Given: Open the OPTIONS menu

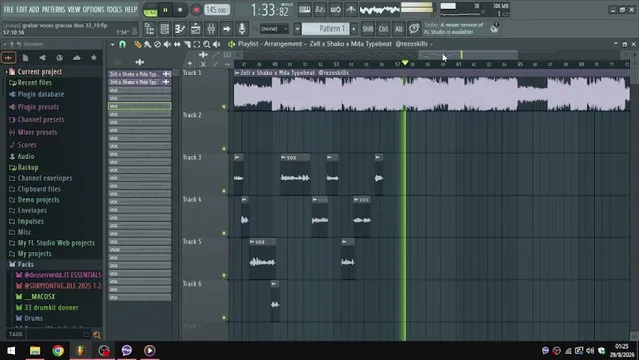Looking at the screenshot, I should [x=94, y=9].
